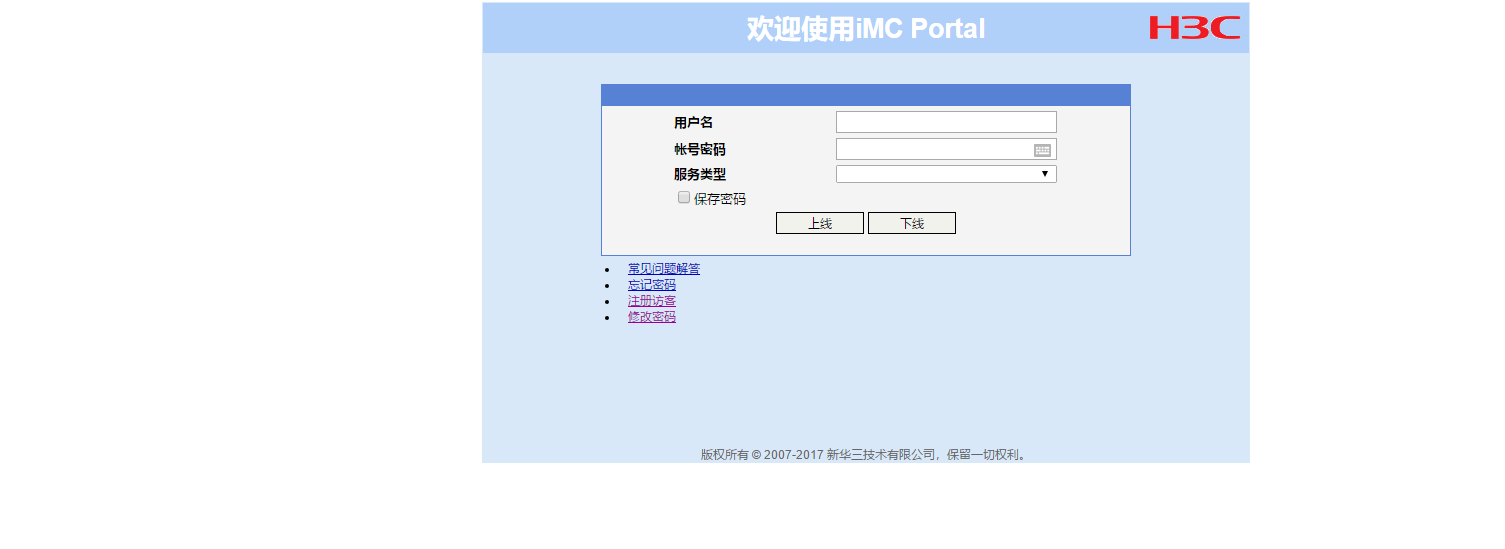Click the 版权所有 copyright footer text

click(x=865, y=455)
